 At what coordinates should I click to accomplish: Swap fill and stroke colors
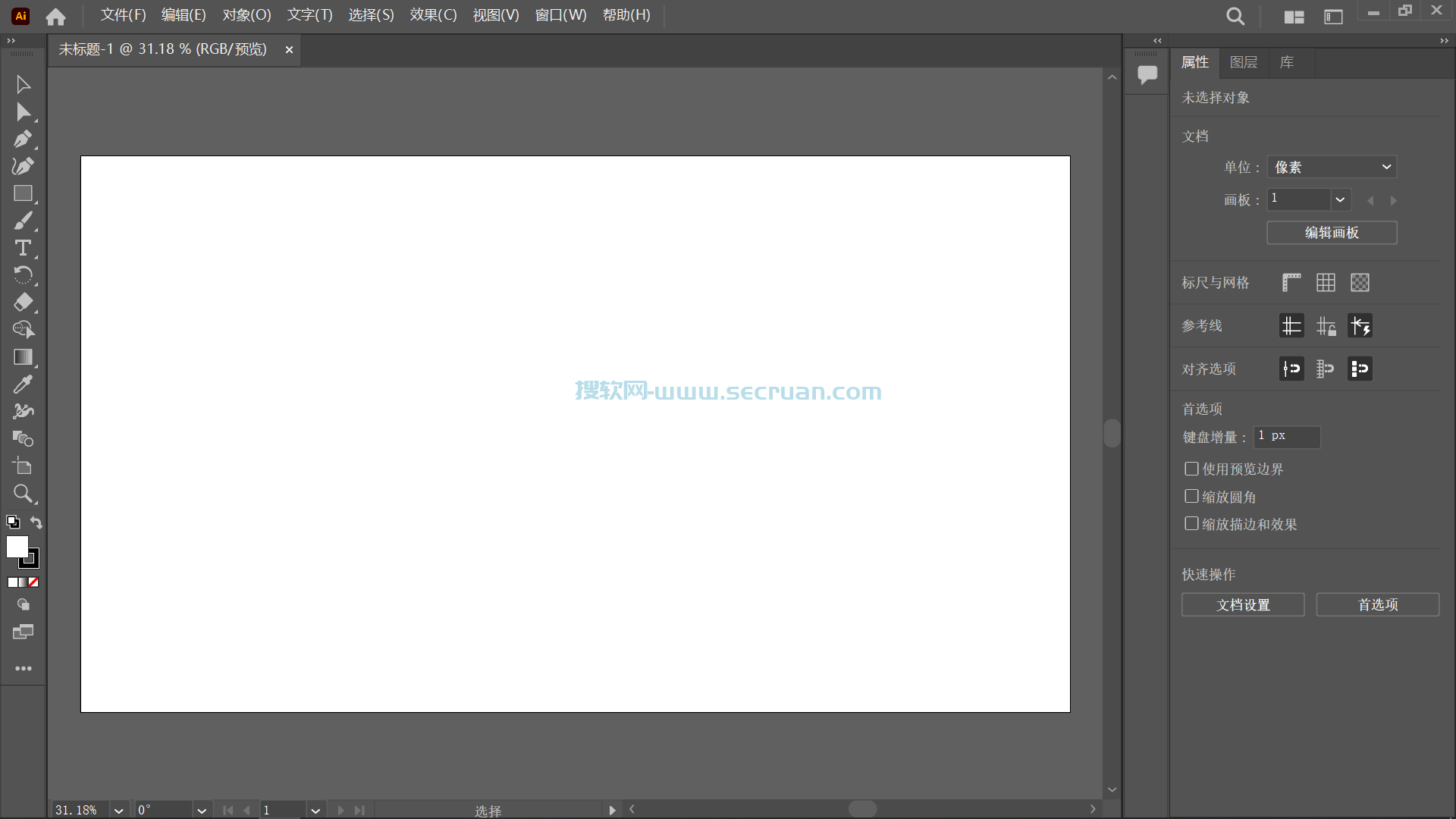pos(36,522)
